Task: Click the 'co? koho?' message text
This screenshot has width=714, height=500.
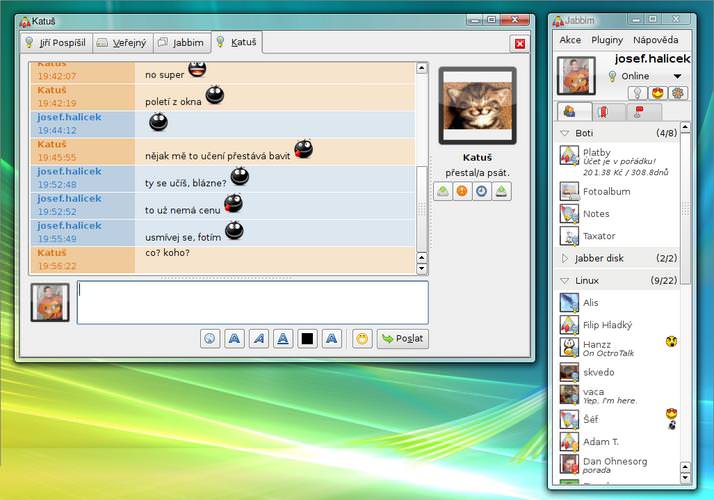Action: click(x=167, y=253)
